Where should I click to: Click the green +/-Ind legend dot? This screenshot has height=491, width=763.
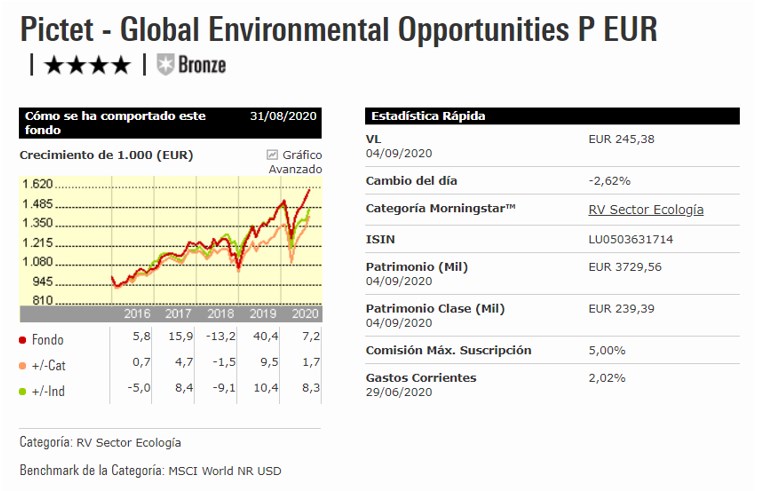(x=23, y=391)
